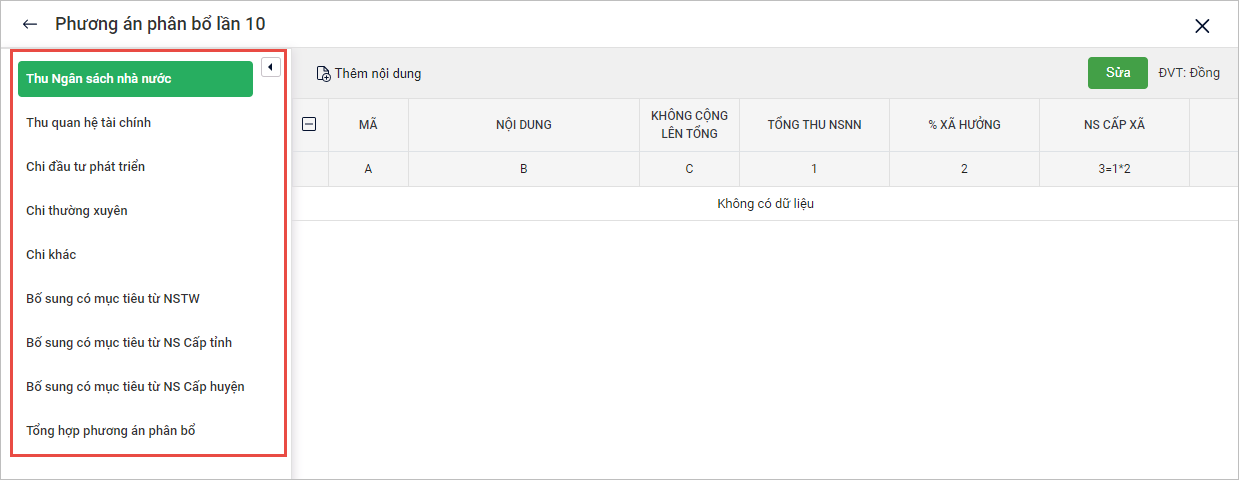Screen dimensions: 1239x480
Task: Click the NS CẤP XÃ column header
Action: (x=1114, y=125)
